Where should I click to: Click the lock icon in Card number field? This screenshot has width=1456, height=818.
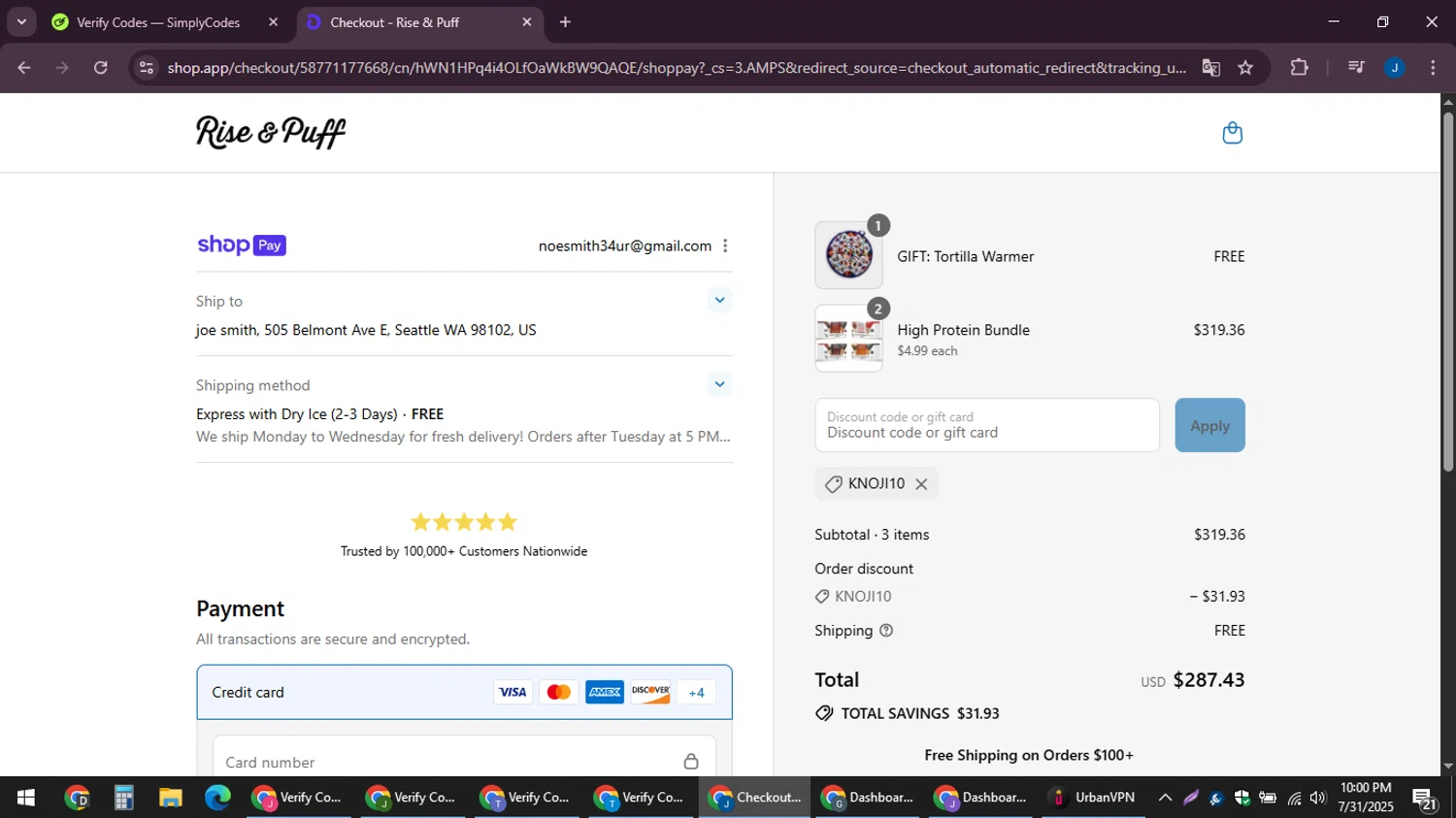[691, 762]
